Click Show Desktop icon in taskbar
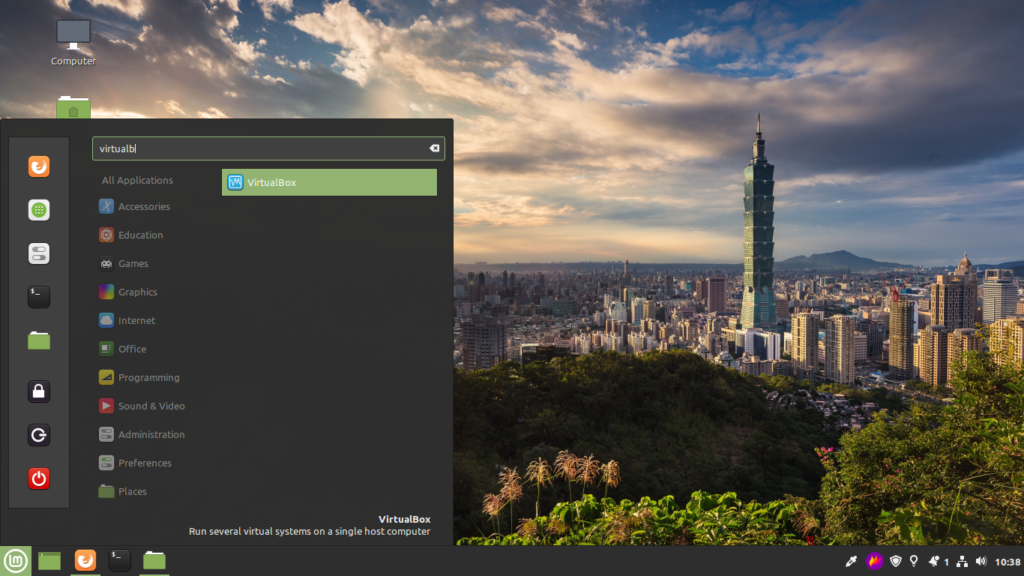1024x576 pixels. pos(49,560)
